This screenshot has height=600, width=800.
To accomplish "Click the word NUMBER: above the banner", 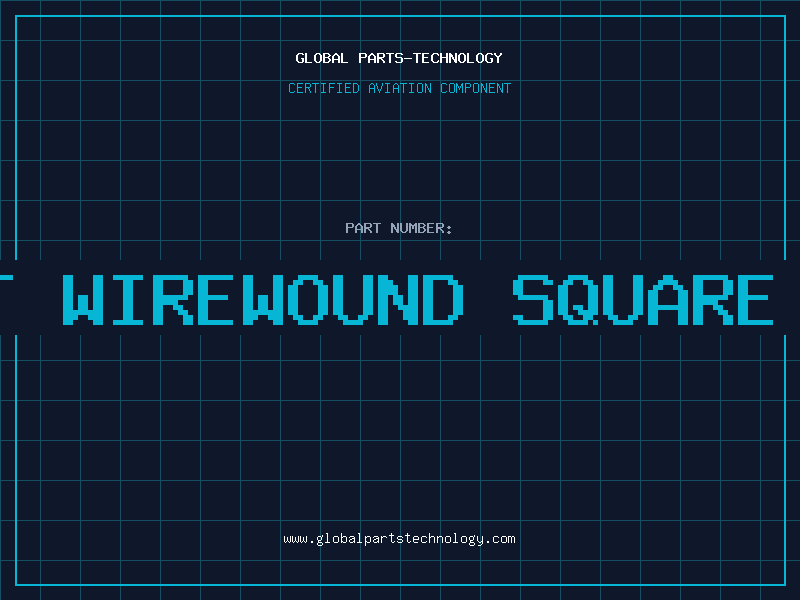I will [x=421, y=228].
